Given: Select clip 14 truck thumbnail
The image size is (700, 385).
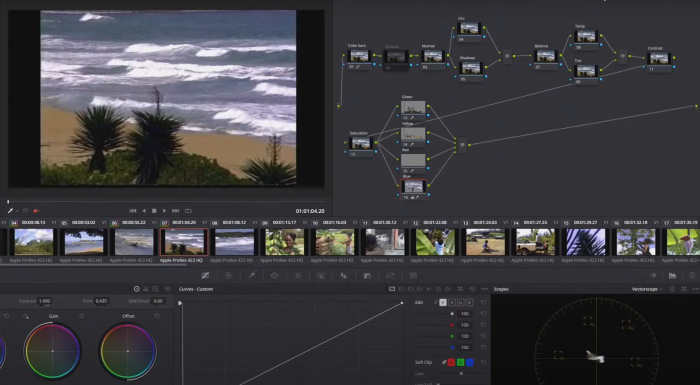Looking at the screenshot, I should click(535, 242).
